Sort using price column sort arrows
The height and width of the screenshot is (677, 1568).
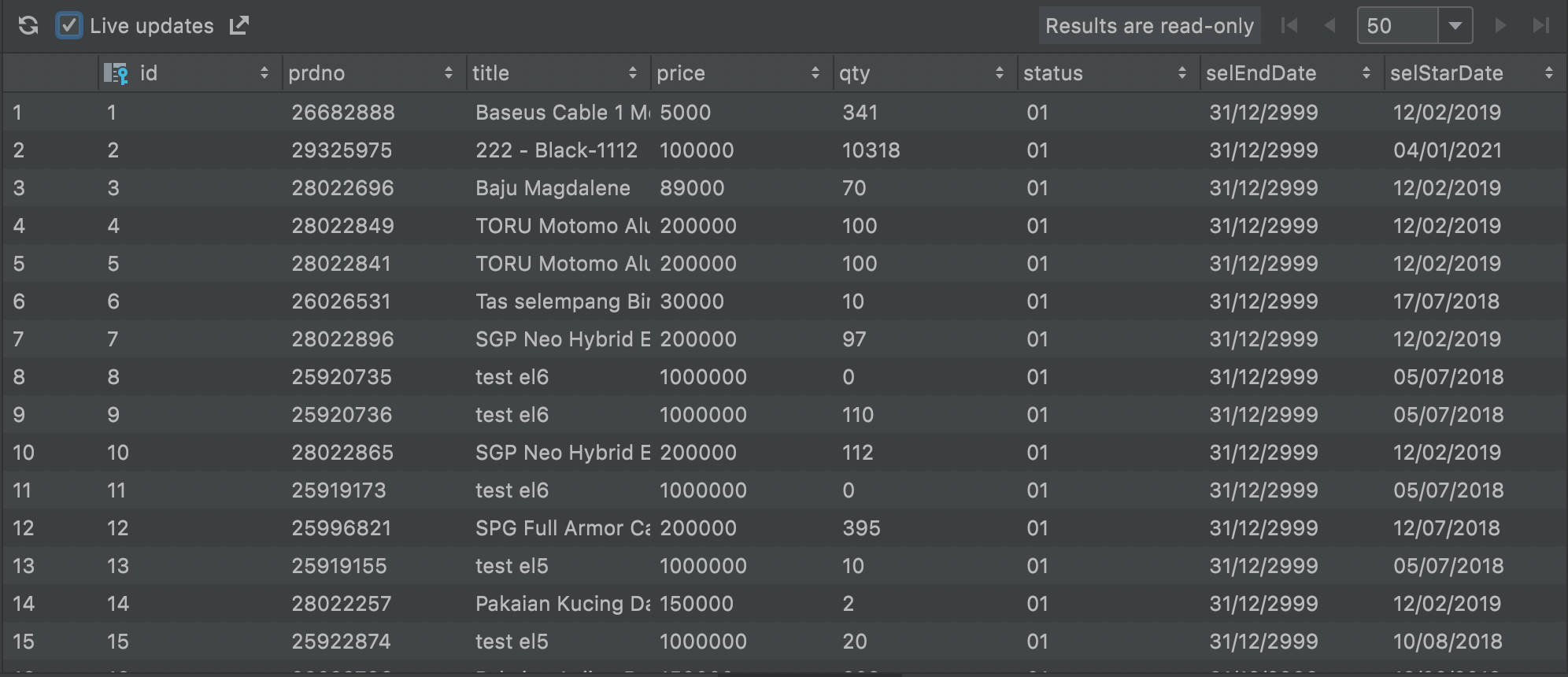[x=815, y=73]
